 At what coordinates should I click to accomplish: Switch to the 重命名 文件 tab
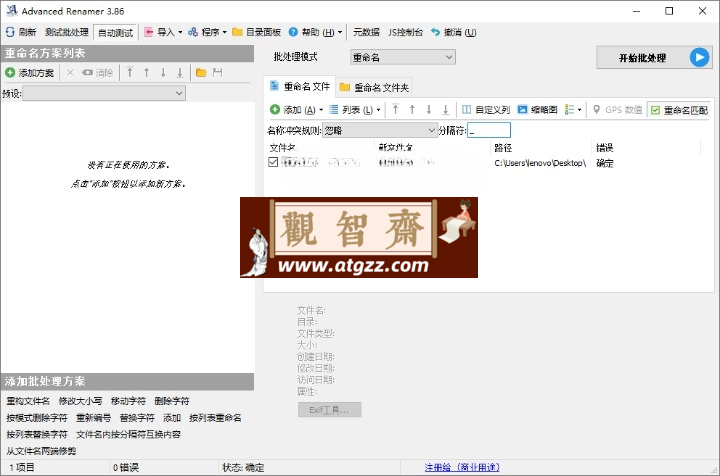click(300, 86)
